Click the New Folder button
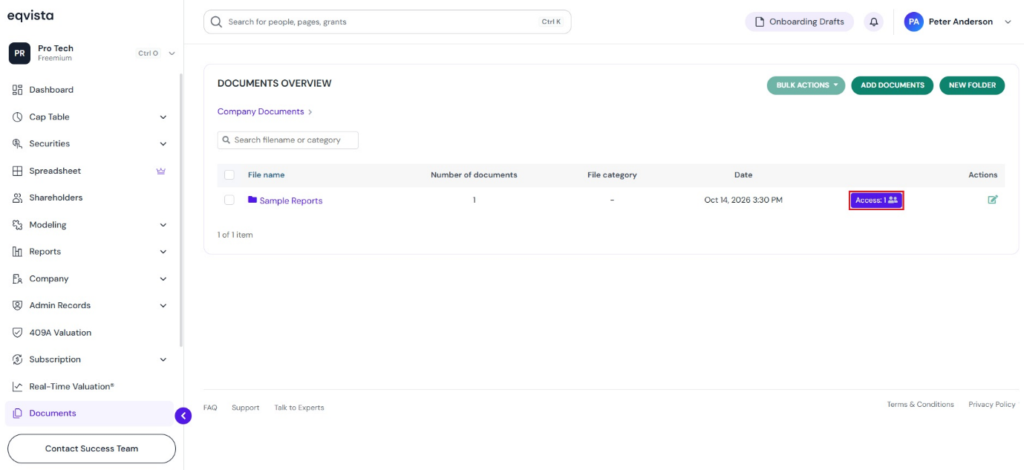Image resolution: width=1024 pixels, height=470 pixels. pos(972,86)
